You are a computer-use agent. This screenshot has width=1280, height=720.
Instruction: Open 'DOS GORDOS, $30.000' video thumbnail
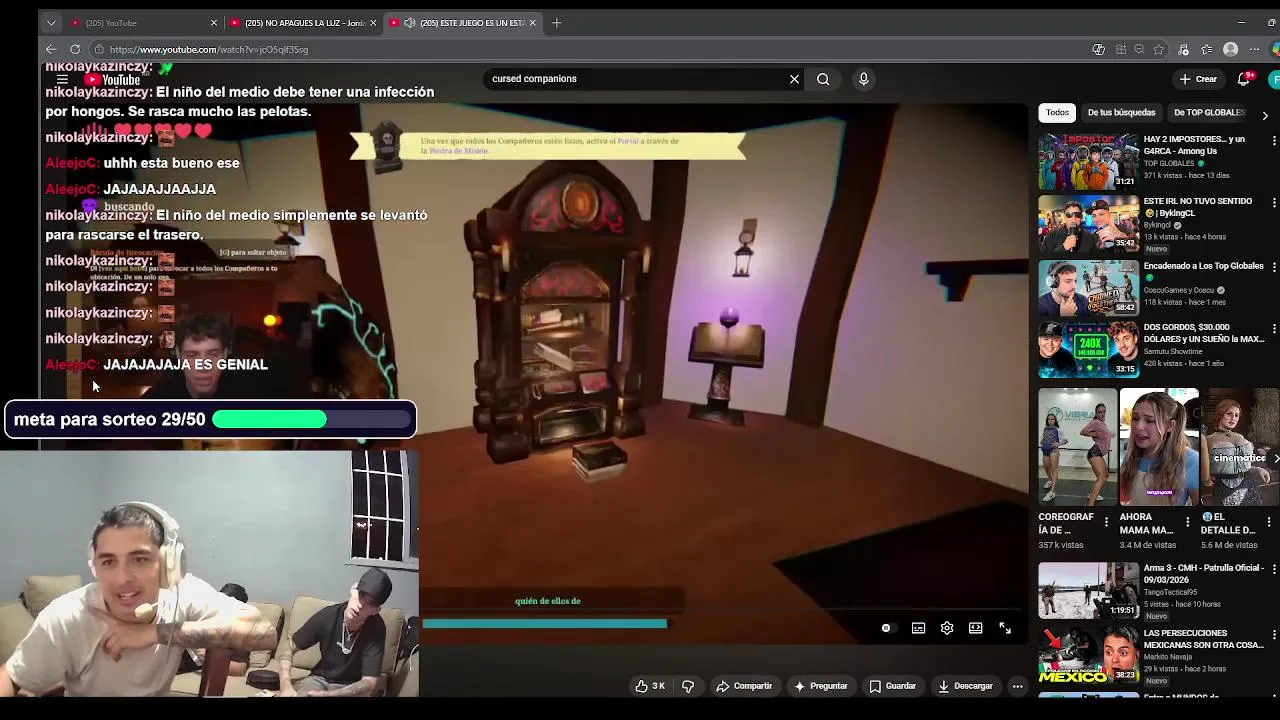pyautogui.click(x=1088, y=348)
